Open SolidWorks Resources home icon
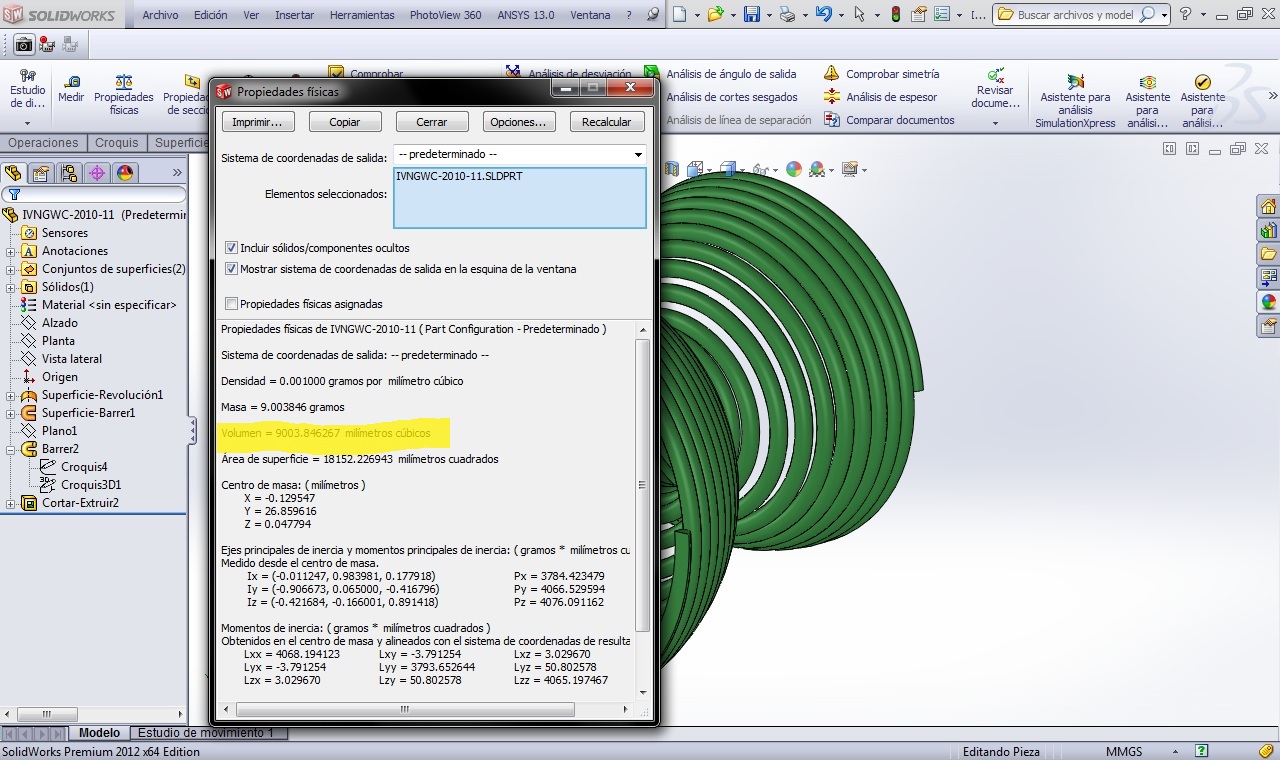This screenshot has width=1280, height=760. [1268, 207]
